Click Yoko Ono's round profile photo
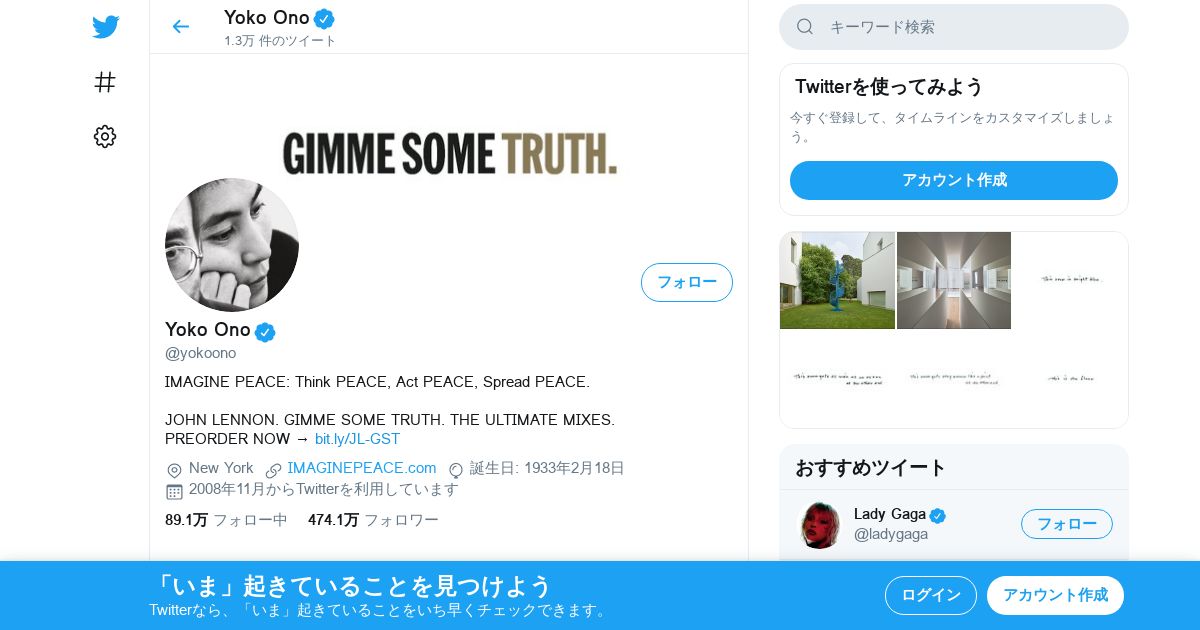 point(232,245)
